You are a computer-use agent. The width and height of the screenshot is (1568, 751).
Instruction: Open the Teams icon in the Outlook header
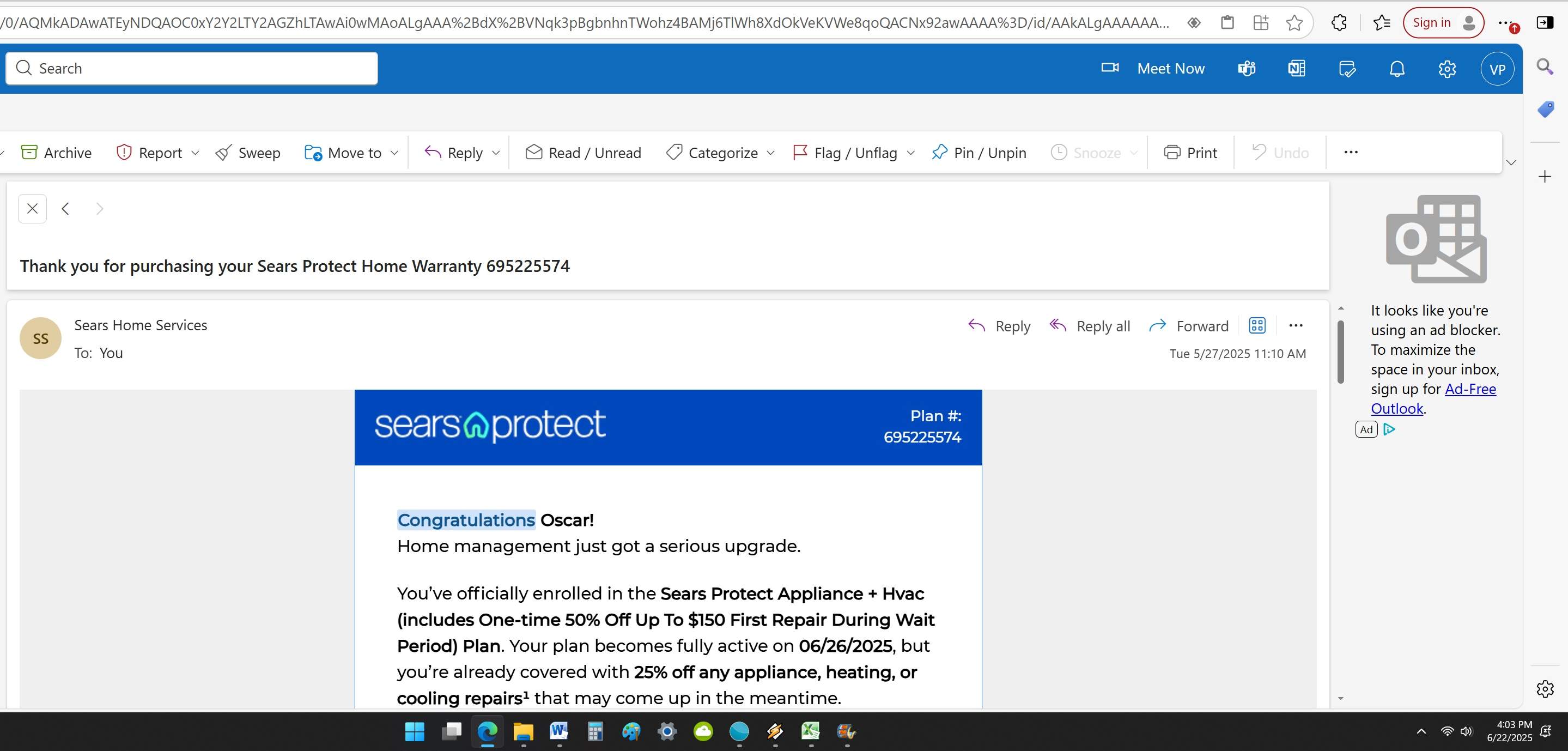(x=1247, y=68)
